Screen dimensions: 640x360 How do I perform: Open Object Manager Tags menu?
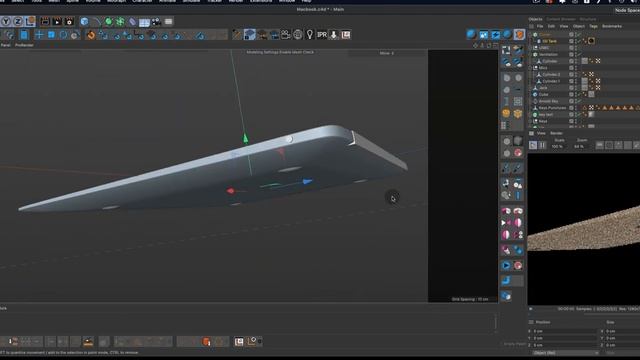point(593,26)
